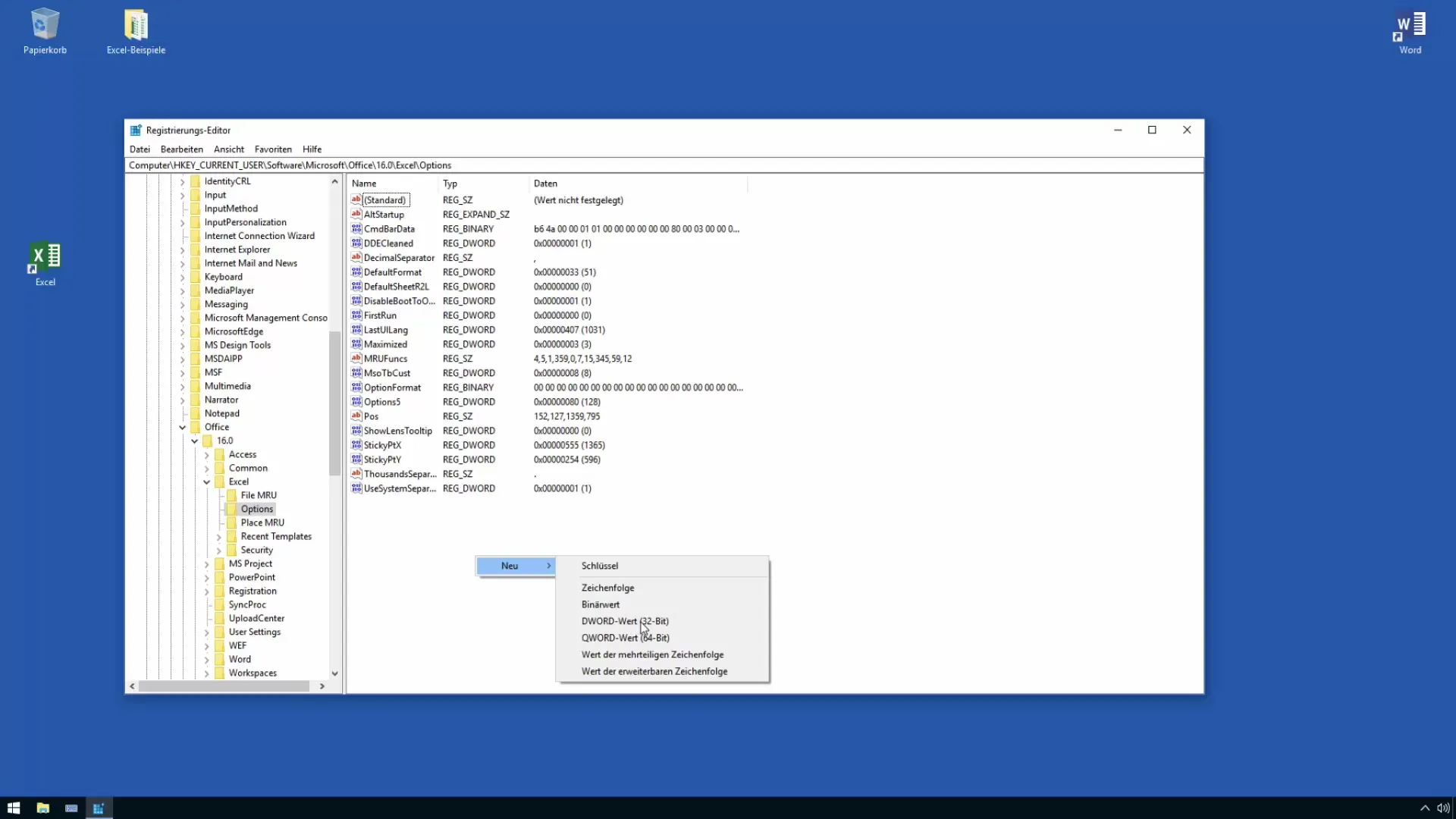Sort by the Daten column header

tap(638, 184)
